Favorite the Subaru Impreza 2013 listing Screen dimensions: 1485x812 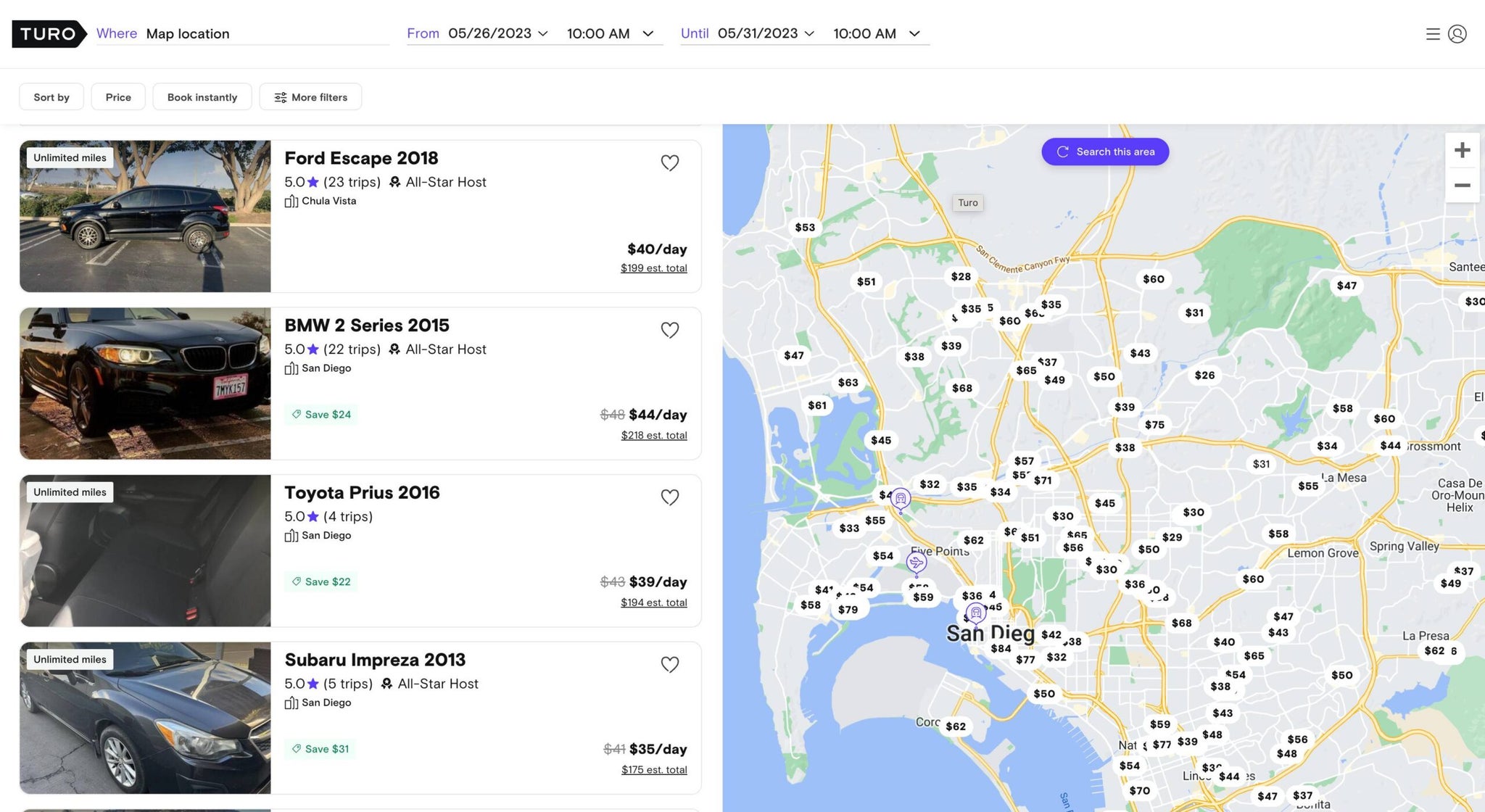pyautogui.click(x=669, y=664)
